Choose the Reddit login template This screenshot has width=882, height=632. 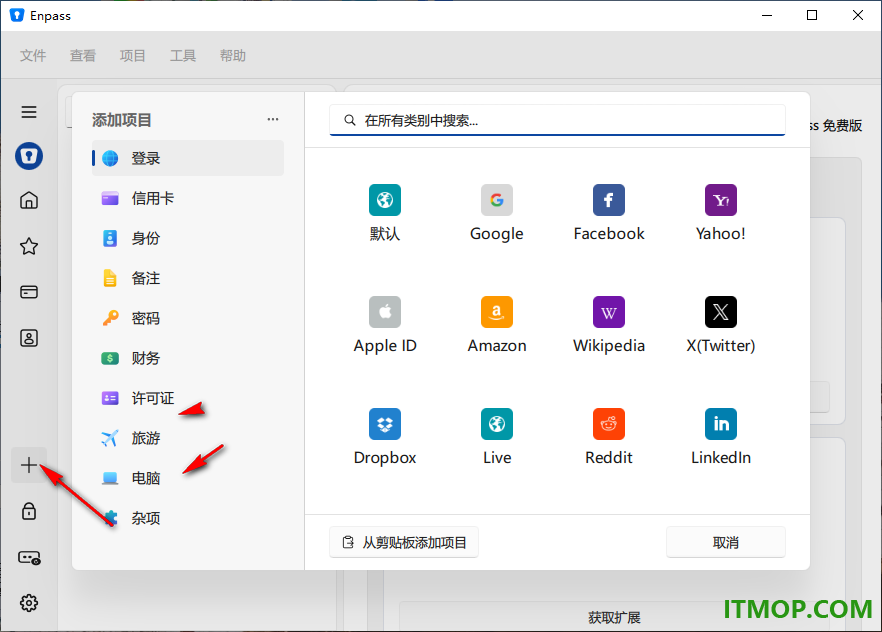tap(609, 437)
